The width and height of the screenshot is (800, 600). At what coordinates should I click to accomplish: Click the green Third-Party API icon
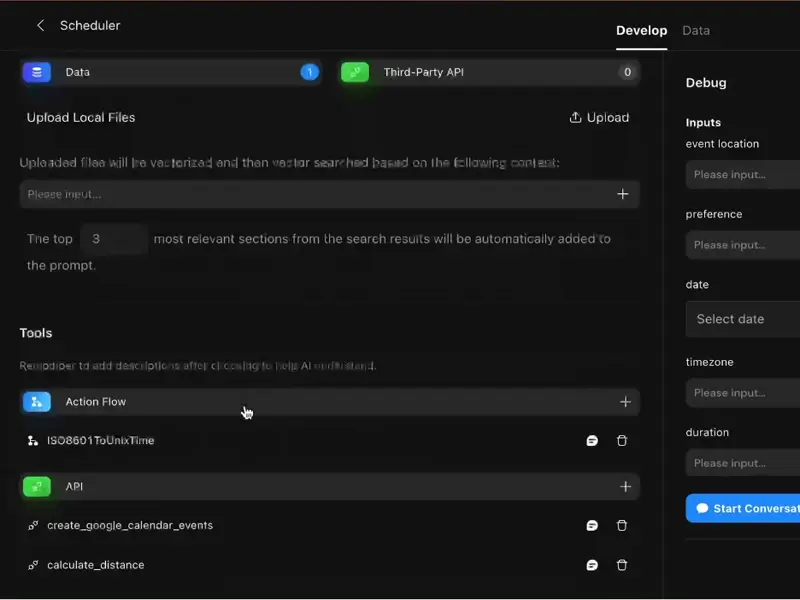point(355,72)
